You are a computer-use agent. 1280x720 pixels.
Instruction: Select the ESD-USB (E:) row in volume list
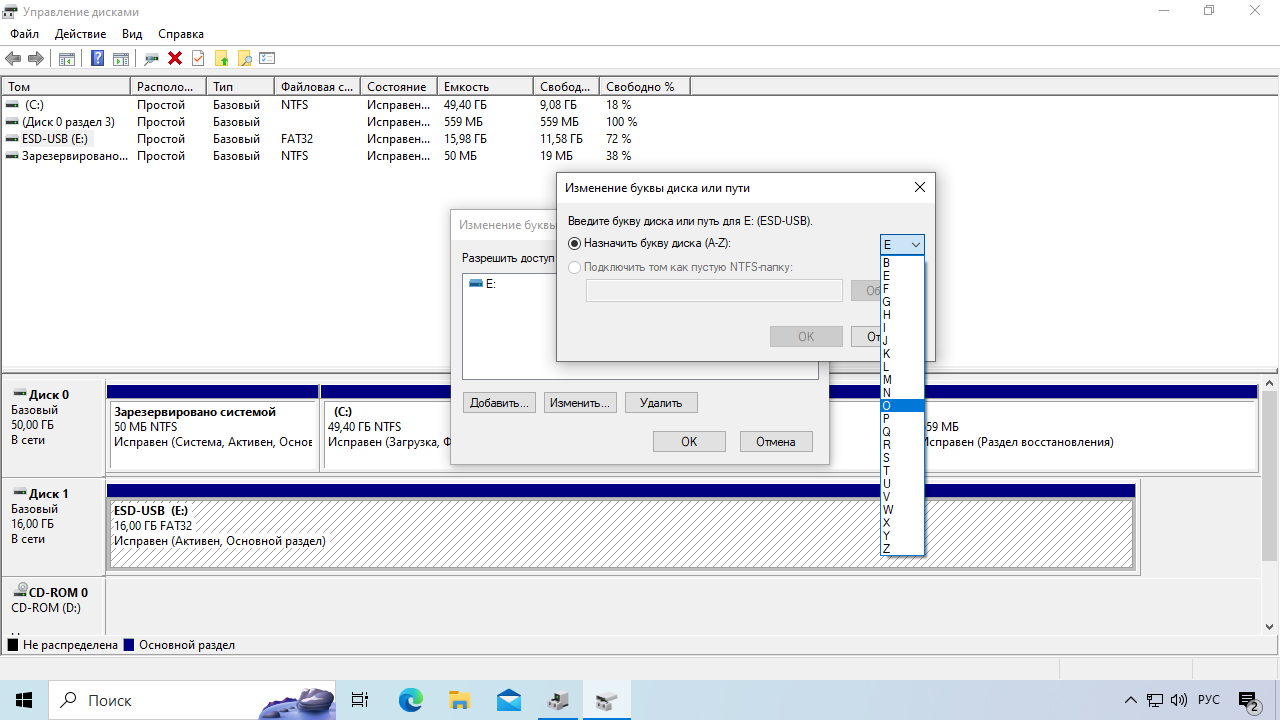[x=55, y=139]
